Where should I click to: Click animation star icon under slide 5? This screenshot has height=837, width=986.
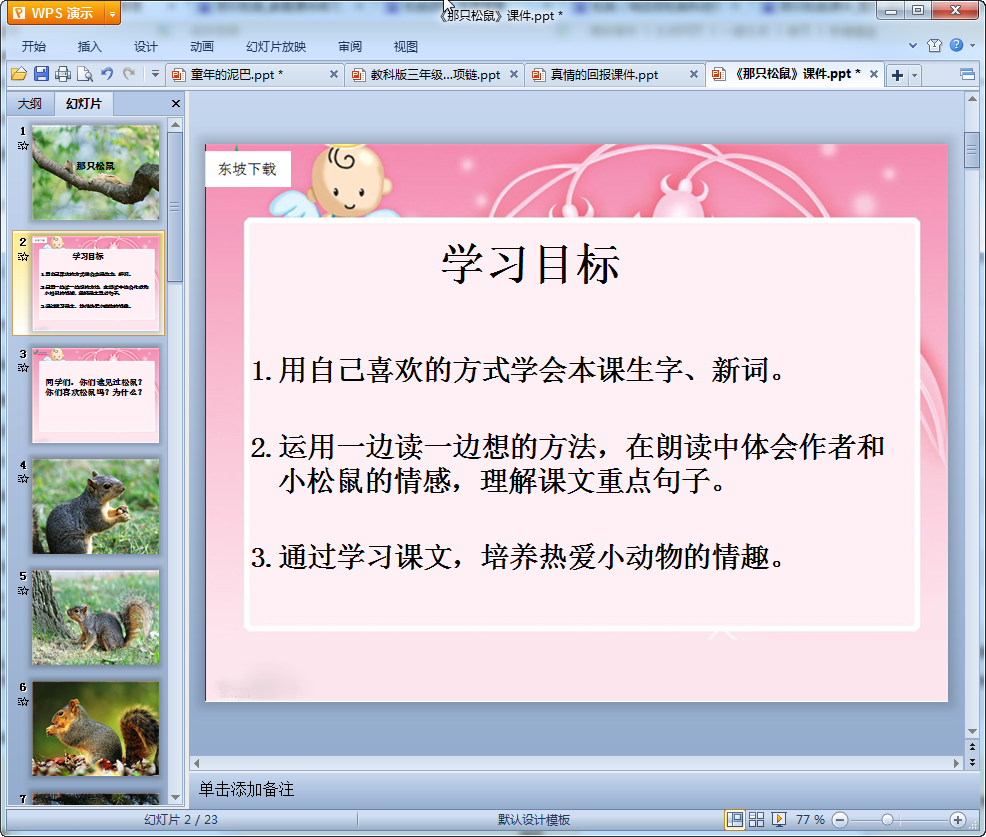[23, 590]
